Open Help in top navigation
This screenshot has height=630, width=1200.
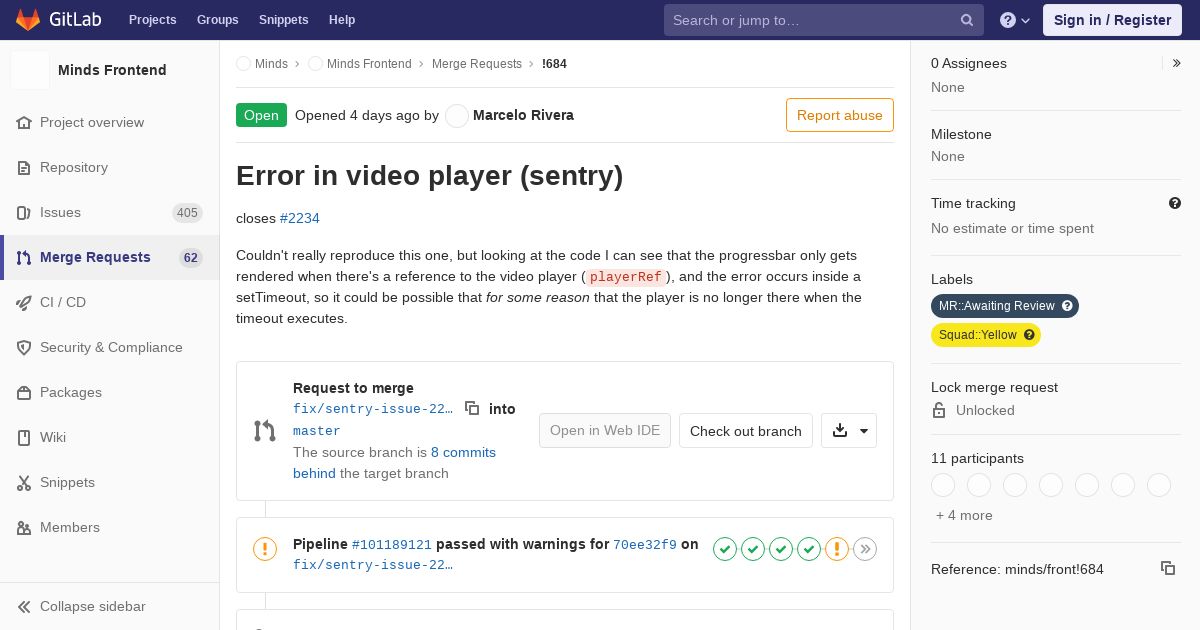pos(342,20)
